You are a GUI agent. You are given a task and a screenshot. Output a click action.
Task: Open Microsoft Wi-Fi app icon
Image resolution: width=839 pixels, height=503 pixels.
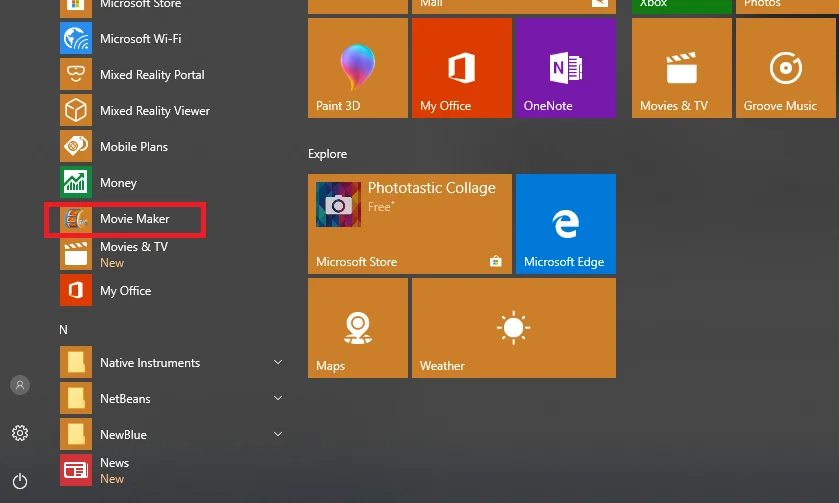(x=75, y=39)
